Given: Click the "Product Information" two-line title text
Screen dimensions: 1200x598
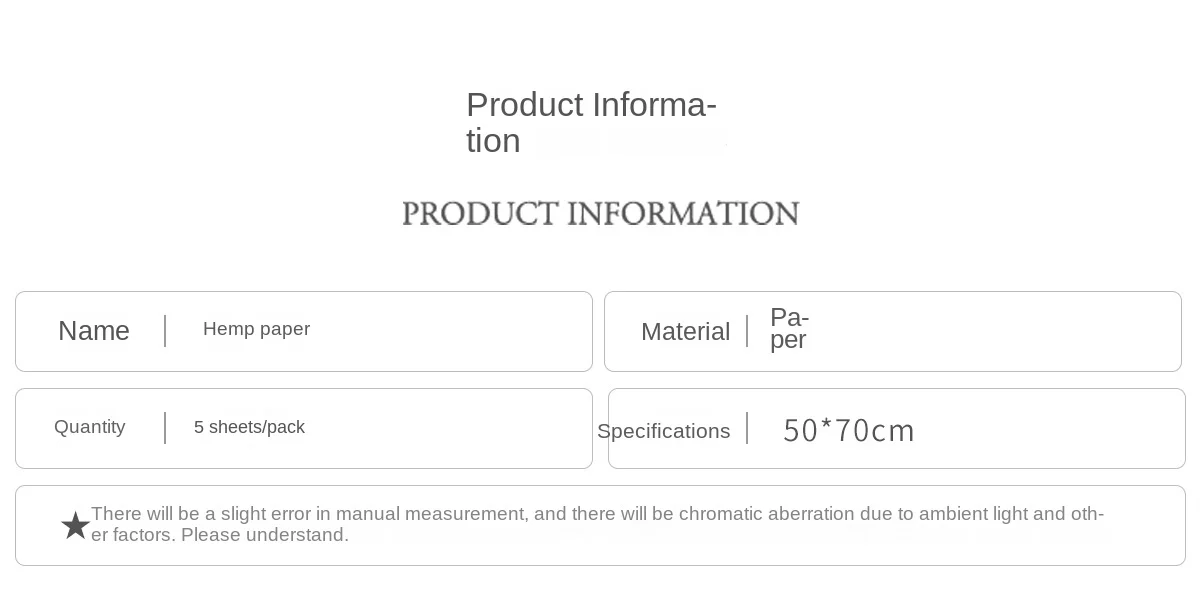Looking at the screenshot, I should tap(590, 122).
